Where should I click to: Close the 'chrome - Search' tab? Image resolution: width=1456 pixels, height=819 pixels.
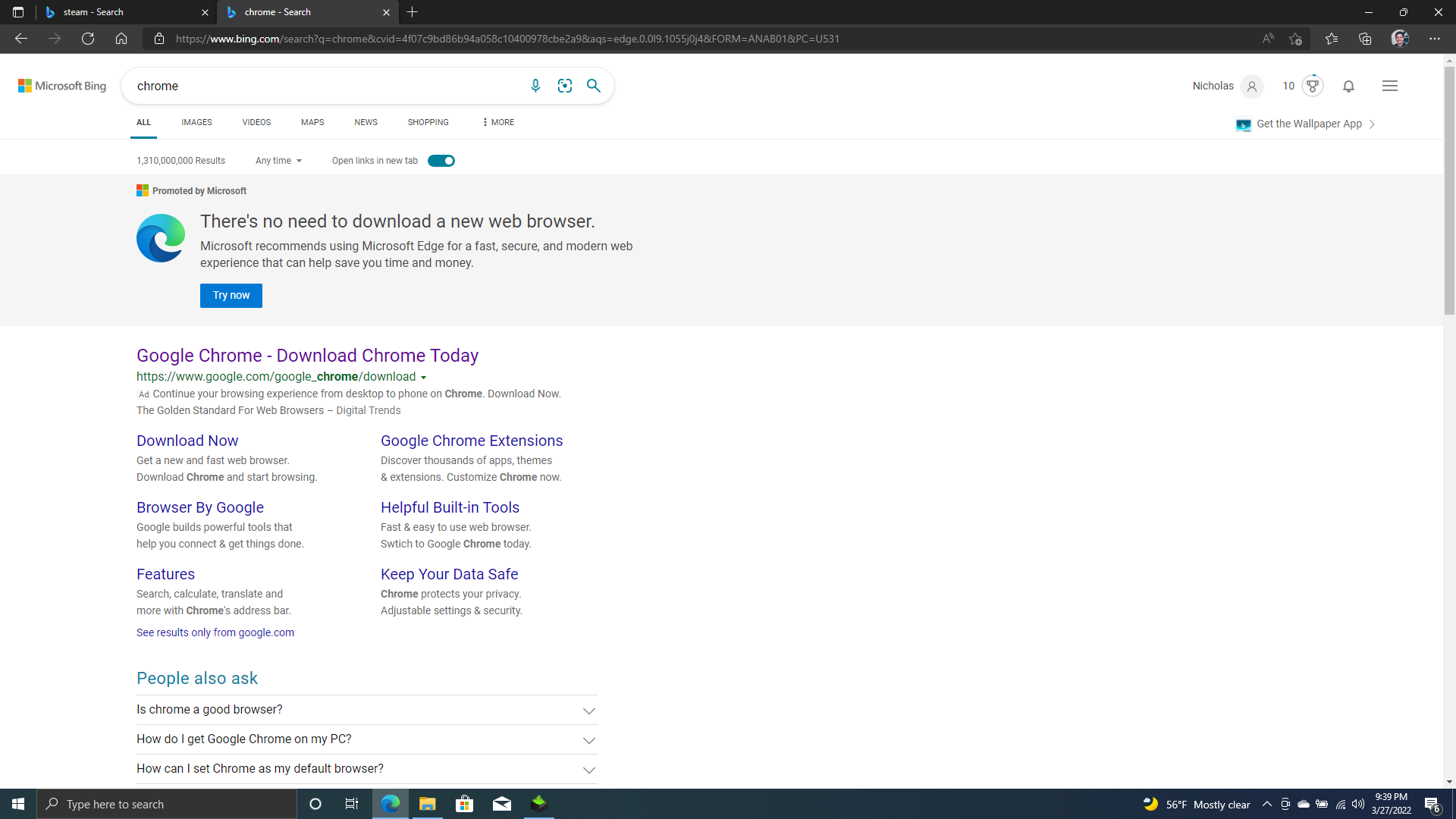(386, 12)
